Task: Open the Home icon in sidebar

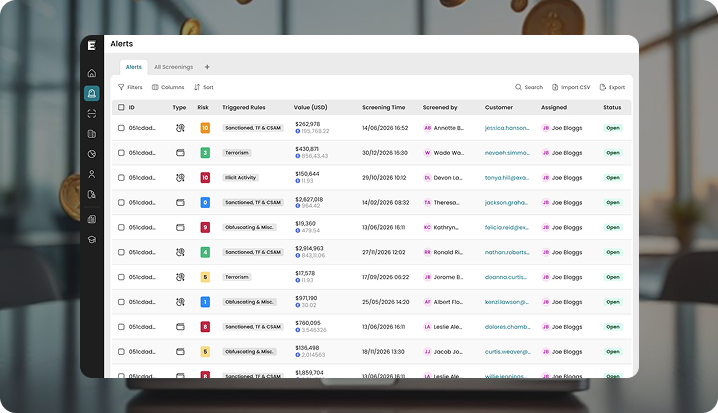Action: [92, 73]
